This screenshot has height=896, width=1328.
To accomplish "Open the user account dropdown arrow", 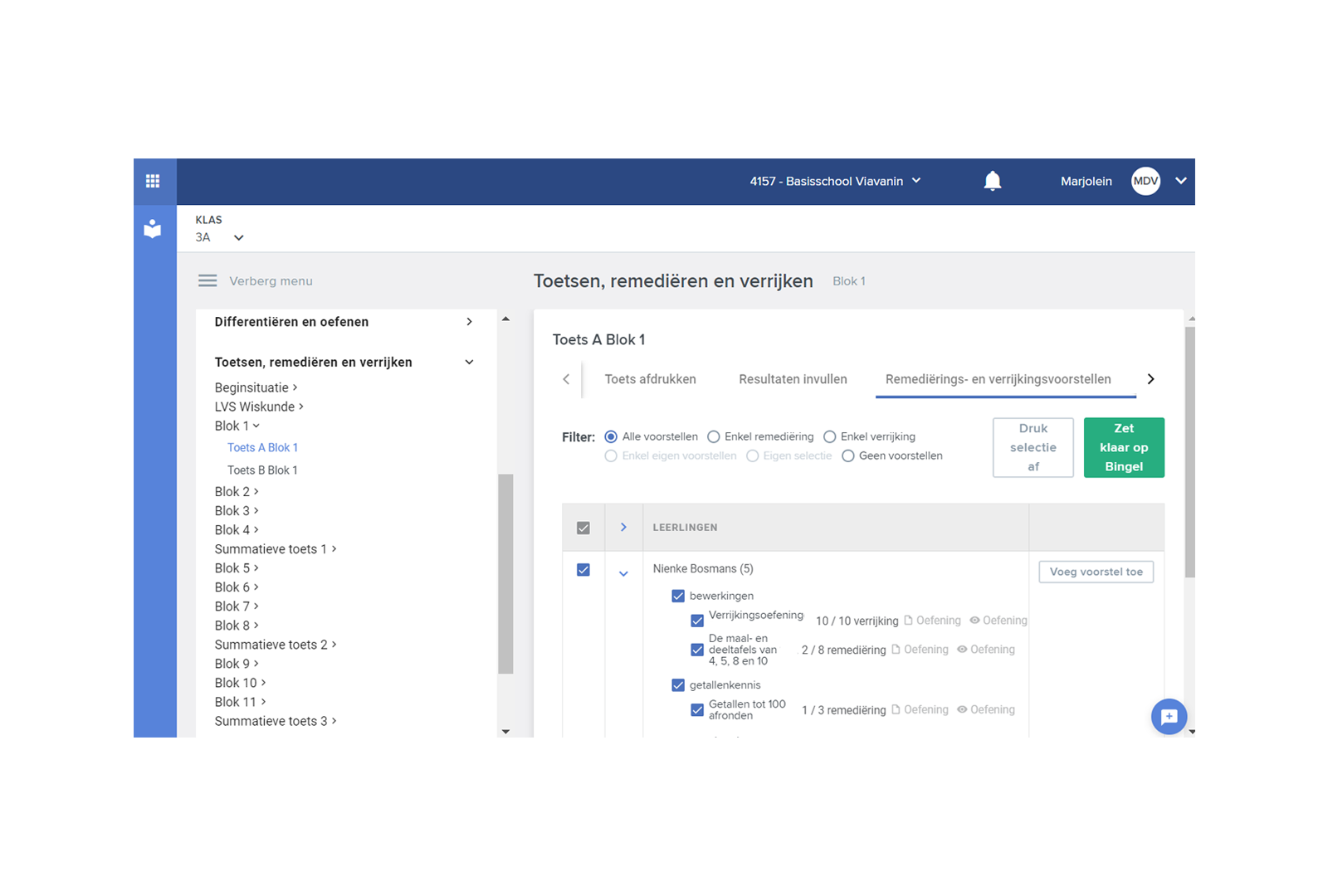I will click(x=1181, y=181).
